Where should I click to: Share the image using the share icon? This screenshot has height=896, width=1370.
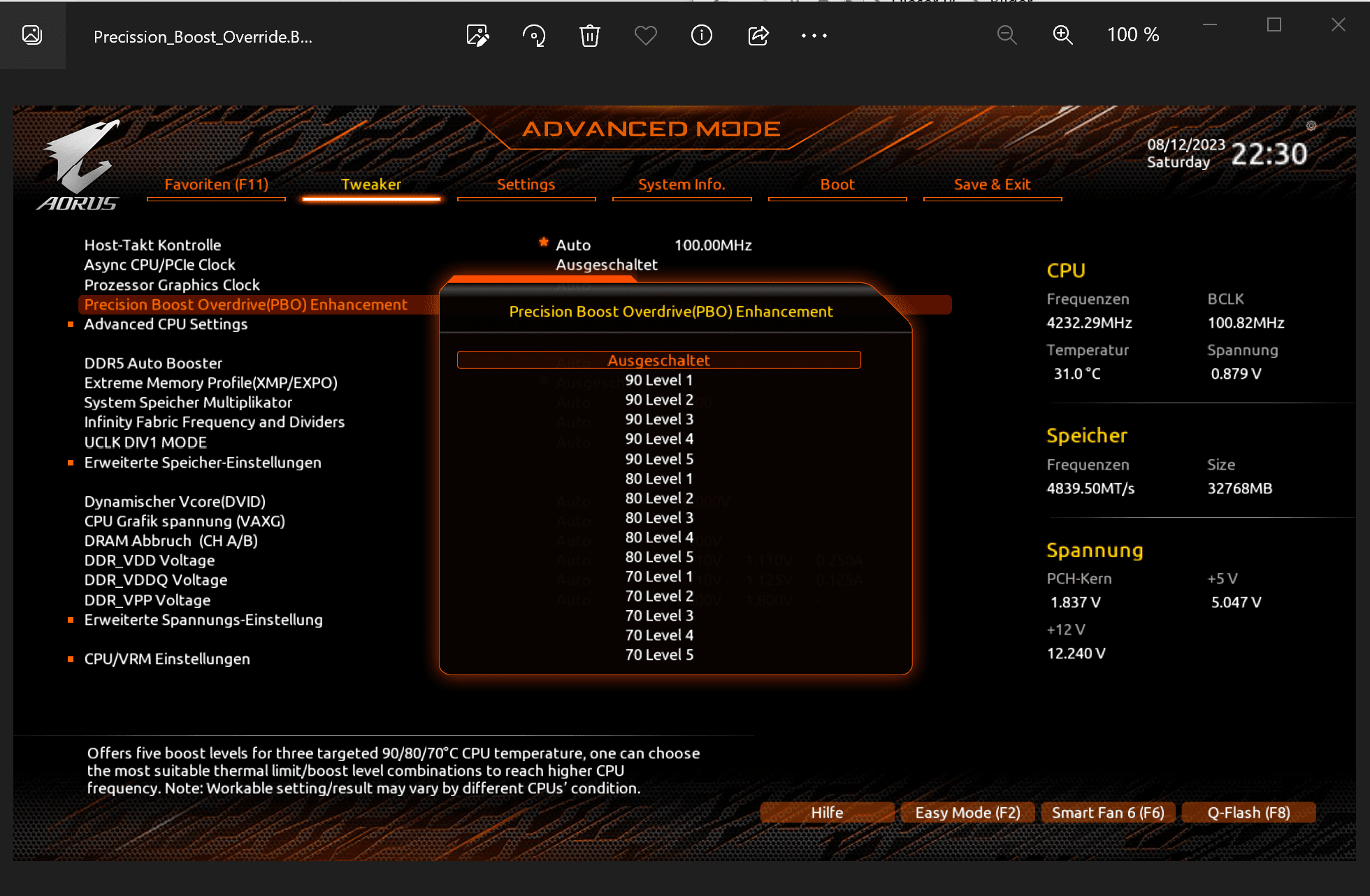click(x=758, y=35)
